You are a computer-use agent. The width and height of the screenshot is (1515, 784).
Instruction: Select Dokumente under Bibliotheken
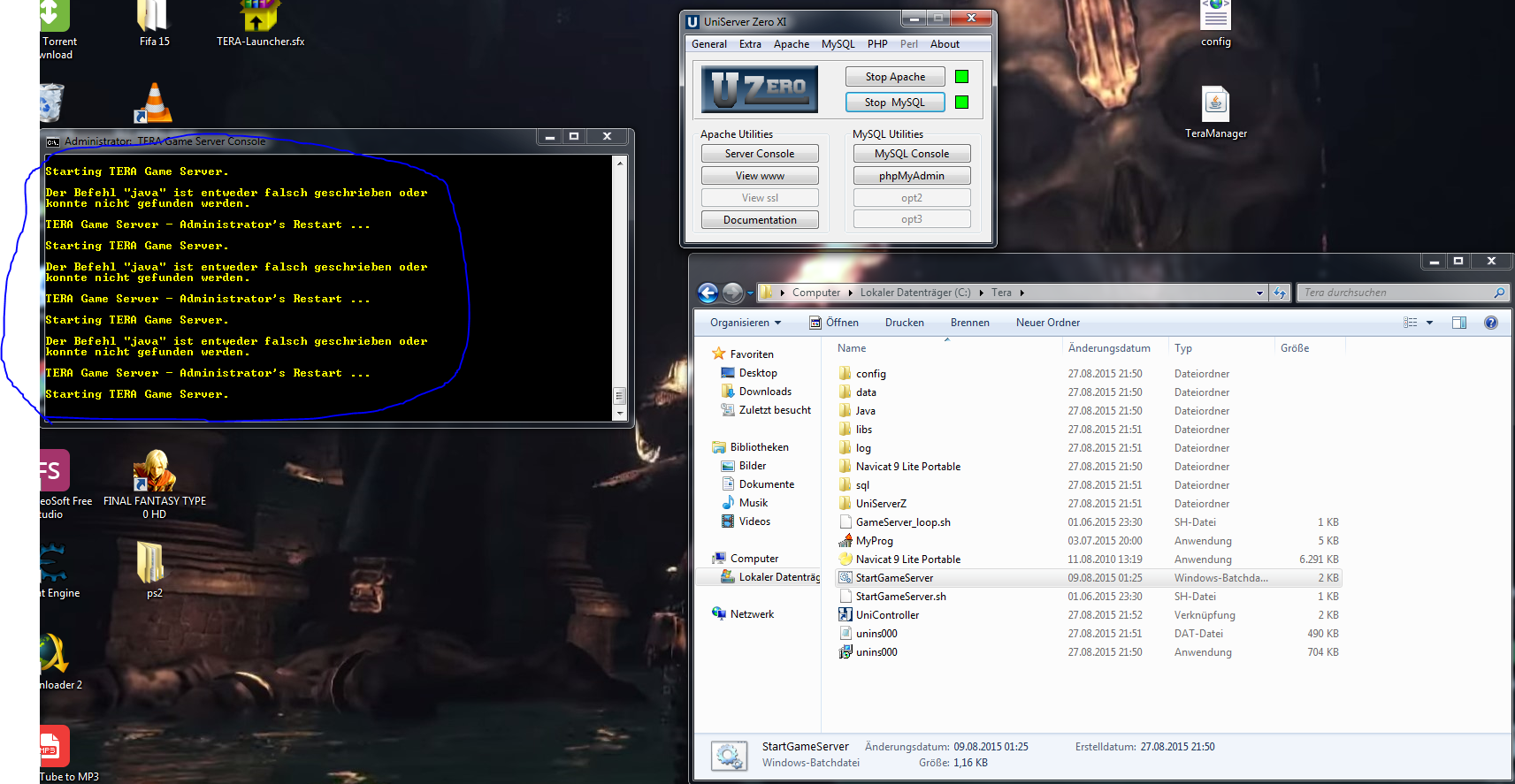click(766, 484)
